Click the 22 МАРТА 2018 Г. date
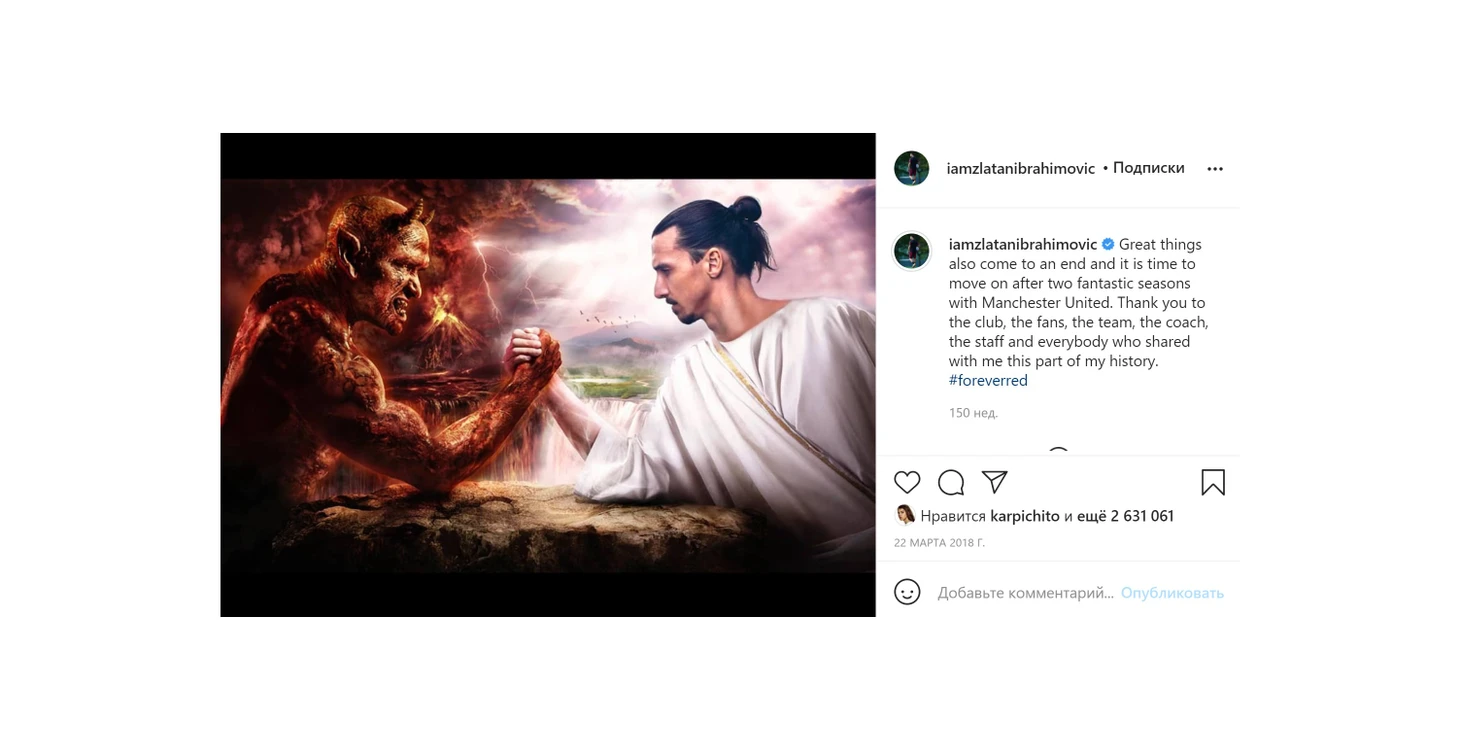1460x749 pixels. (939, 543)
